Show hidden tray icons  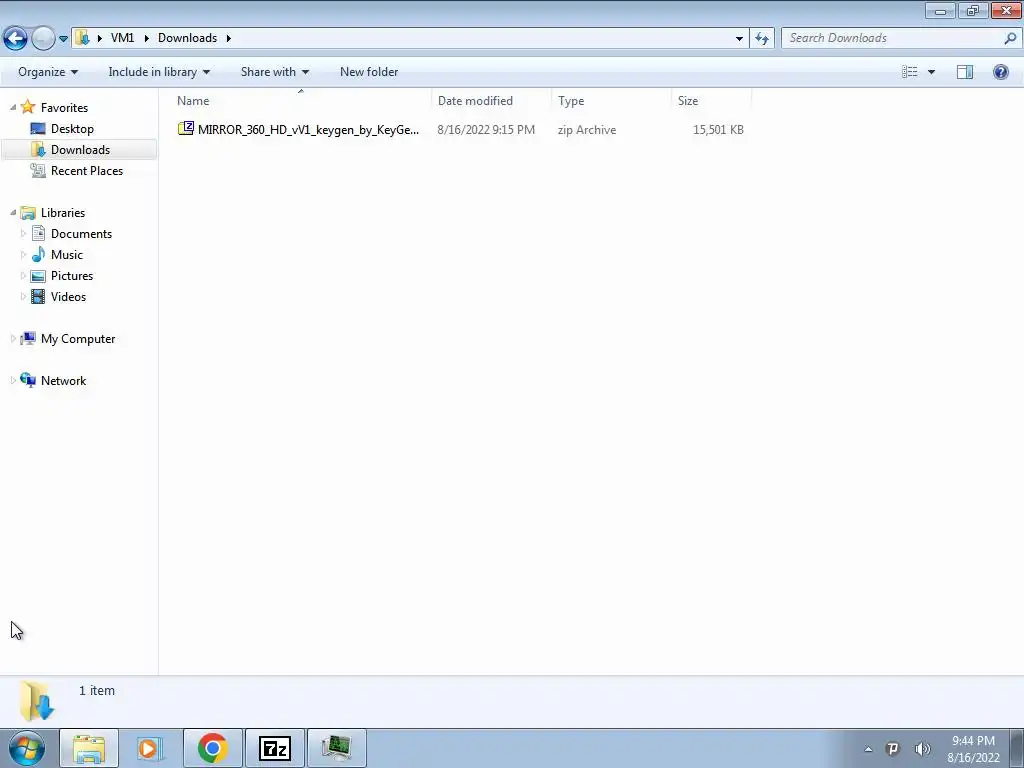click(x=868, y=749)
